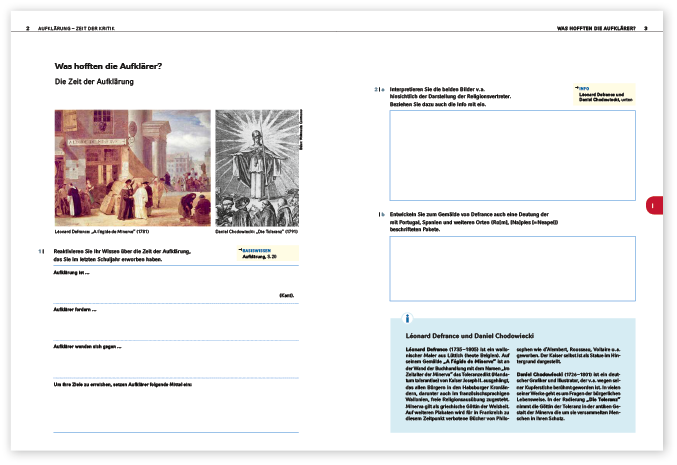Select info heading 'Léonard Defrance und Daniel Chodowiecki'
Viewport: 677px width, 465px height.
pyautogui.click(x=470, y=335)
